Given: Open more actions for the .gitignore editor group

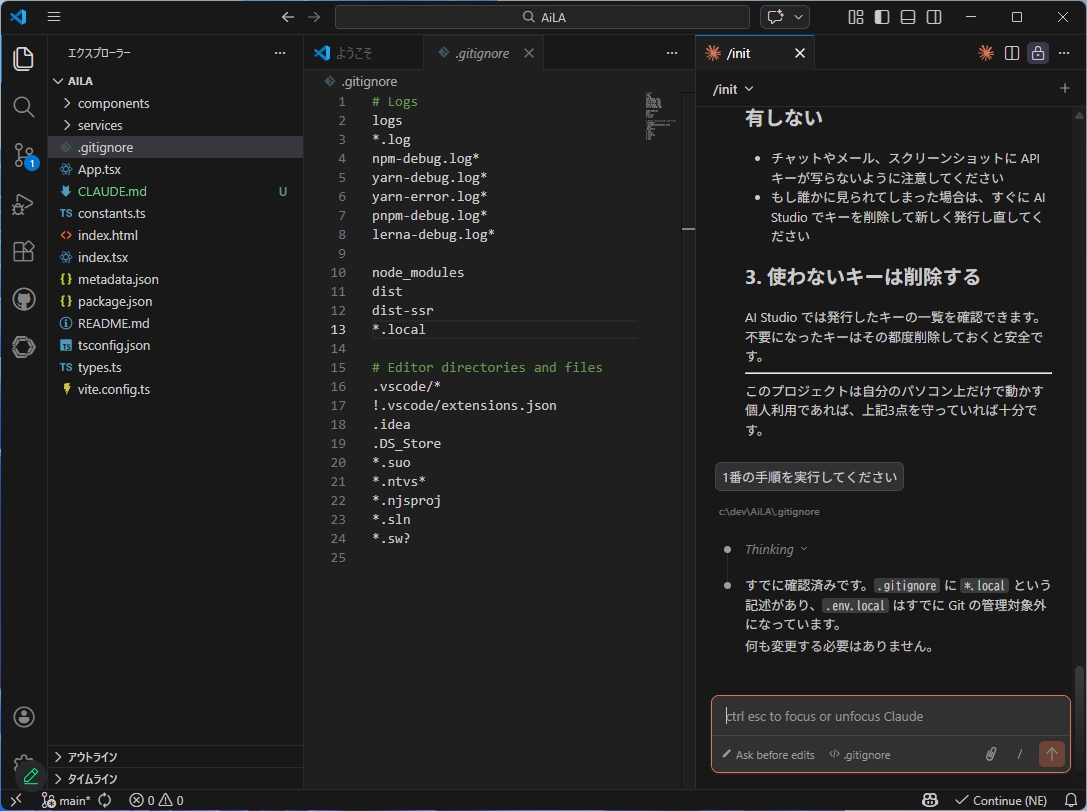Looking at the screenshot, I should [672, 53].
